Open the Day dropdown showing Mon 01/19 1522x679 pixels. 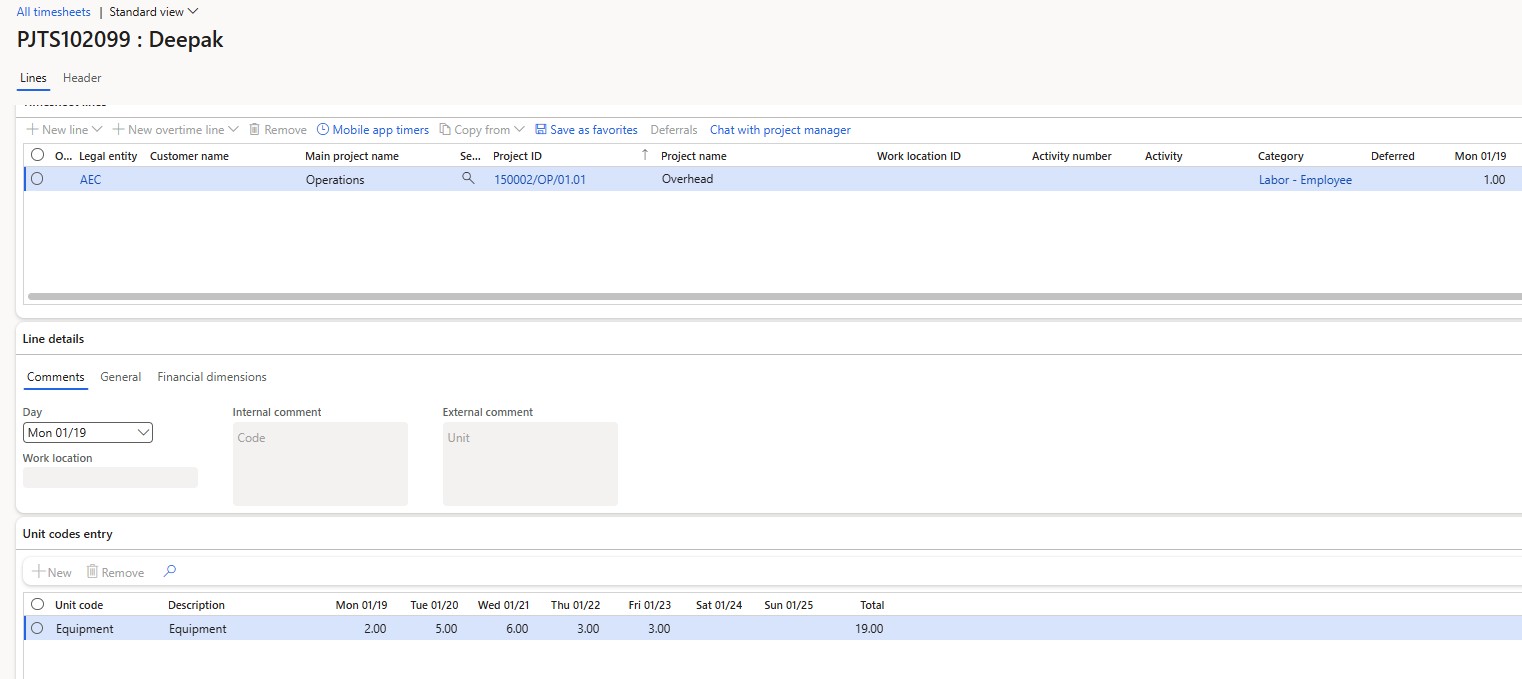point(88,433)
